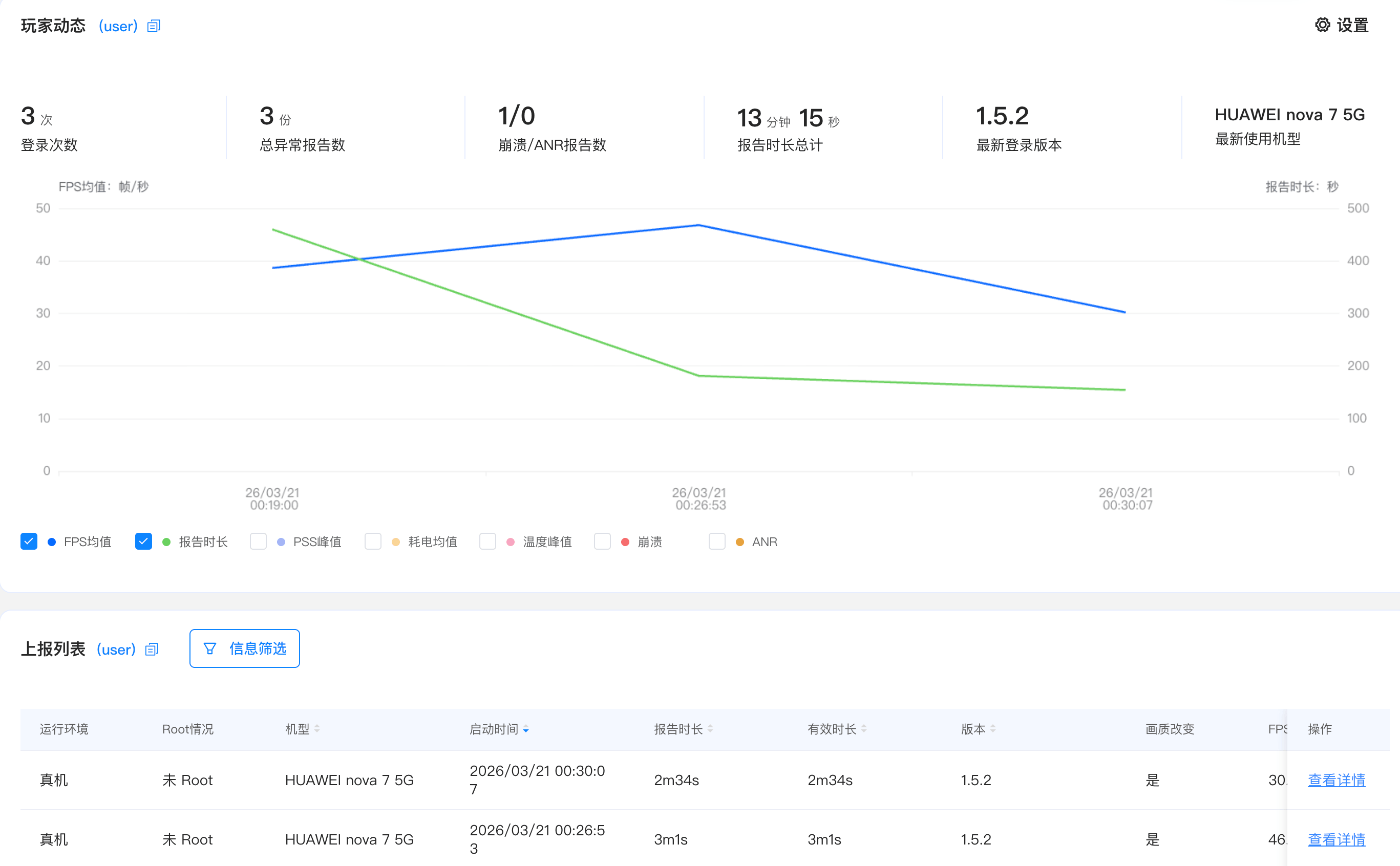1400x866 pixels.
Task: Copy user ID beside 上报列表 title
Action: (x=151, y=649)
